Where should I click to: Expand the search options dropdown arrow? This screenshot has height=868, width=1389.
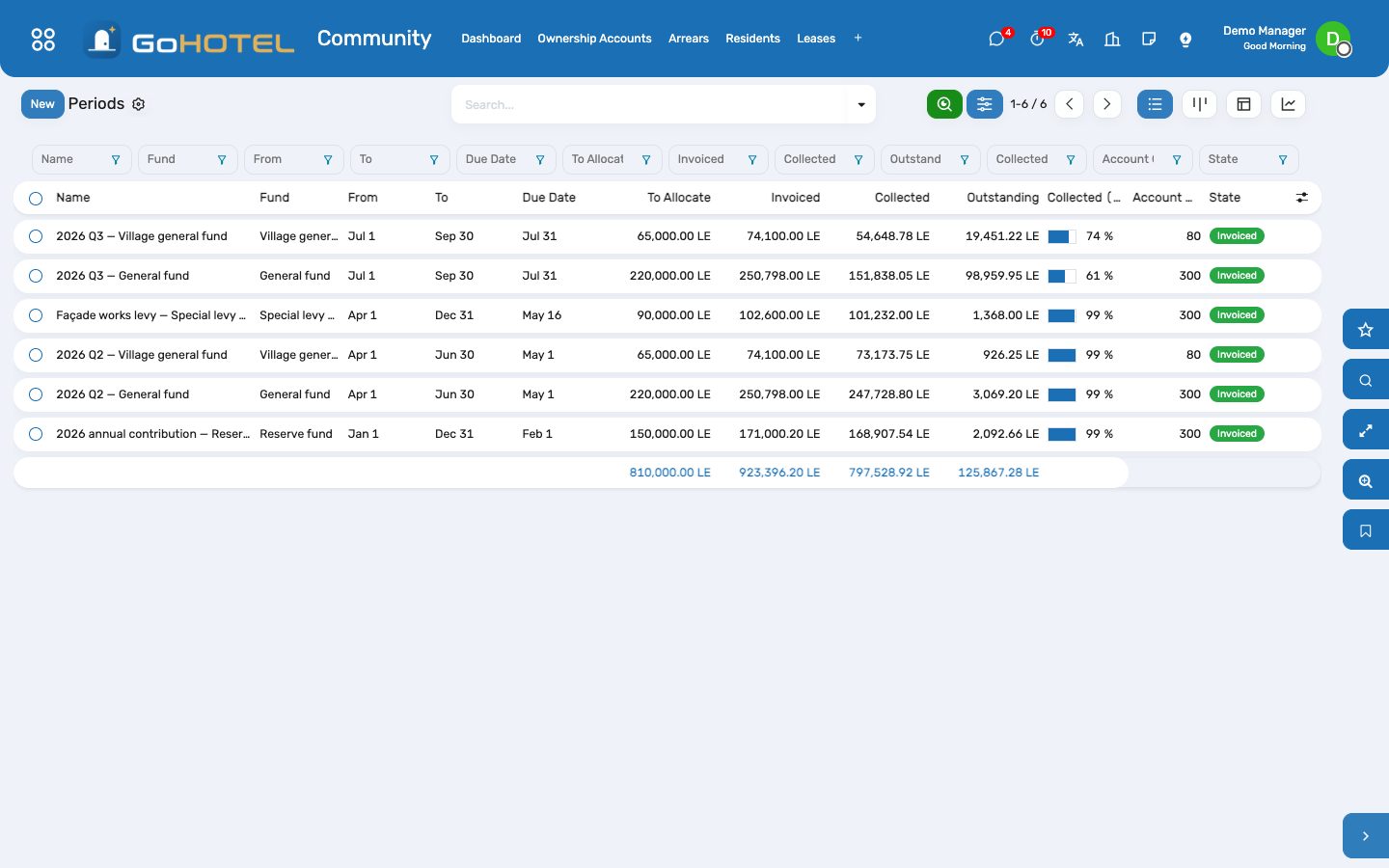[x=861, y=104]
